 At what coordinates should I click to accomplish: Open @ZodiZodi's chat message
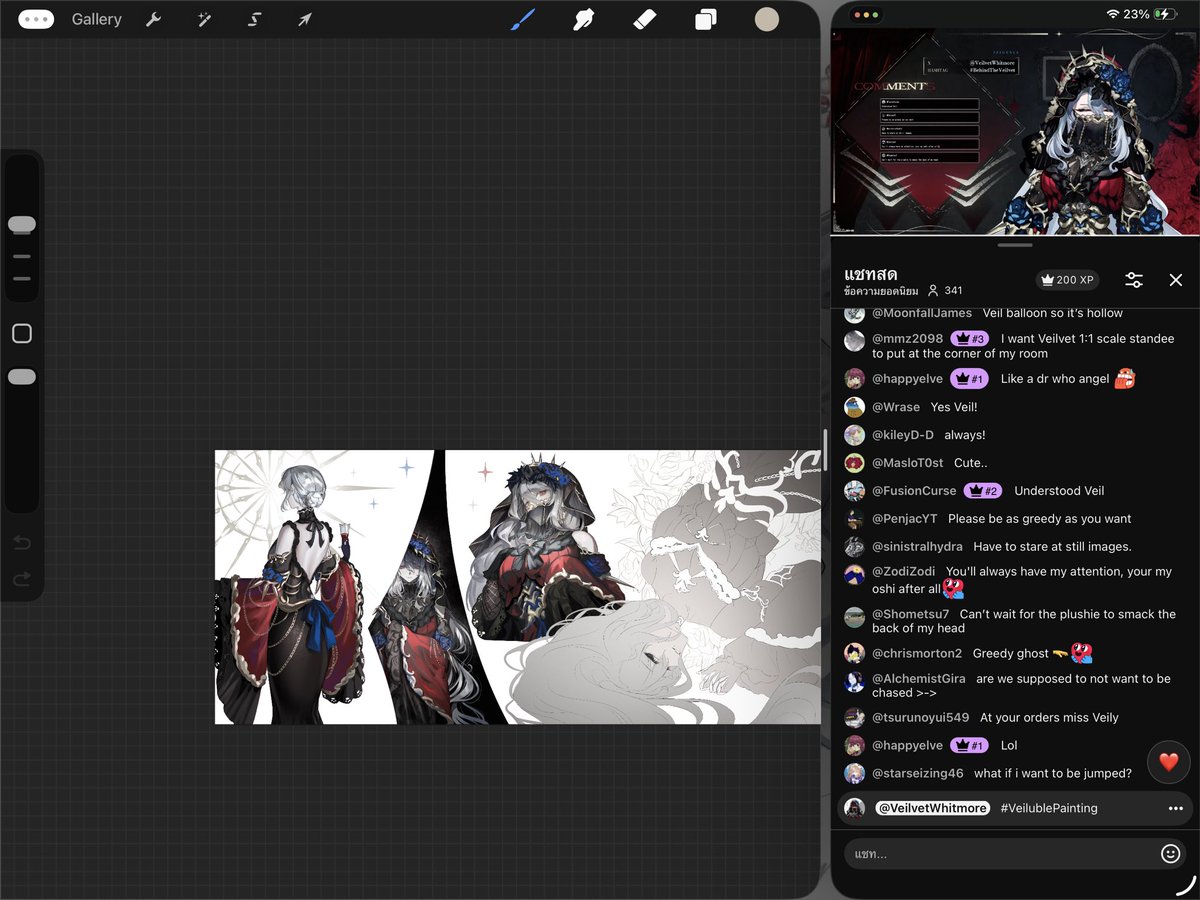click(1015, 580)
